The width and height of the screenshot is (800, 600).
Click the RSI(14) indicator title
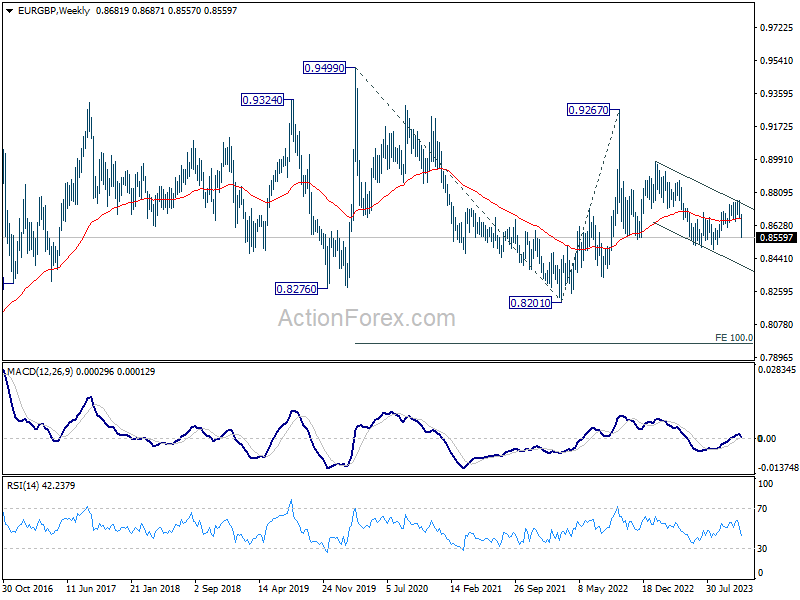click(23, 486)
